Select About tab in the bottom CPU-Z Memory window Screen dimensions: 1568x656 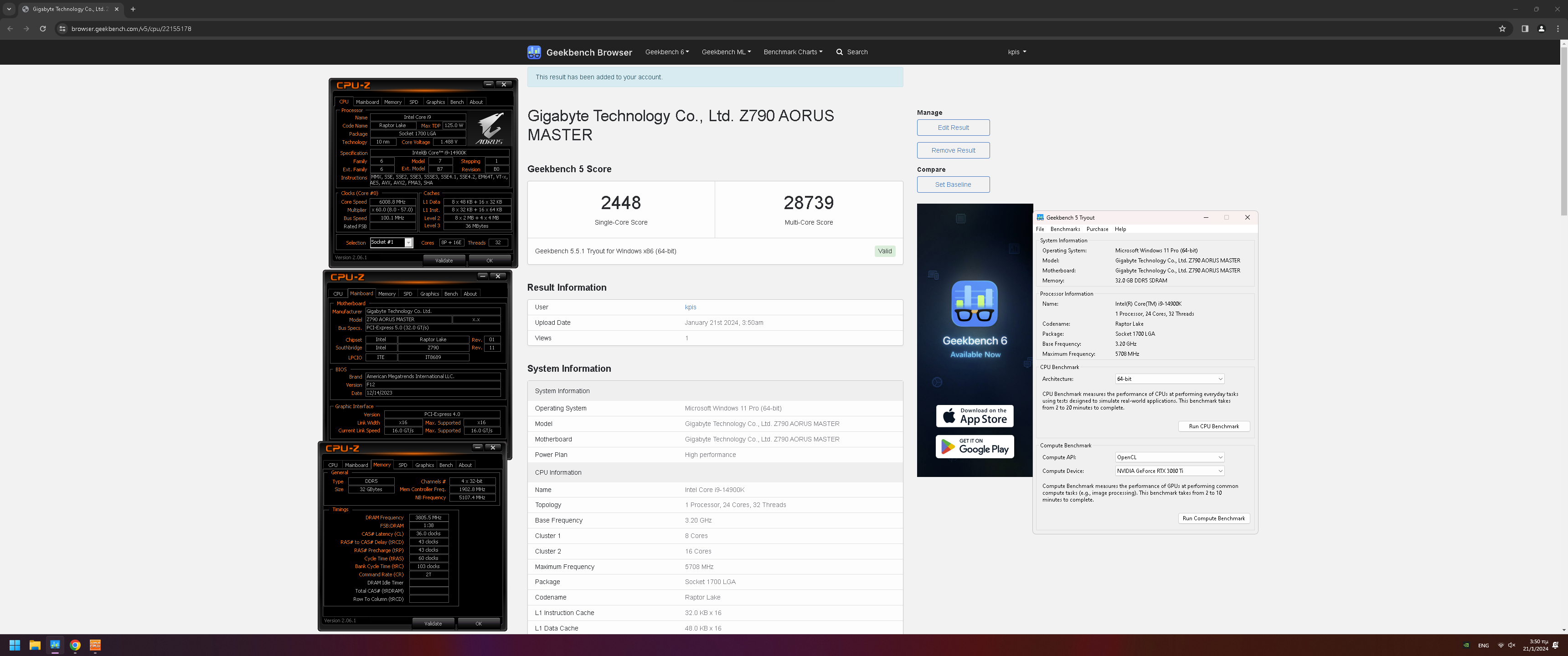point(465,466)
